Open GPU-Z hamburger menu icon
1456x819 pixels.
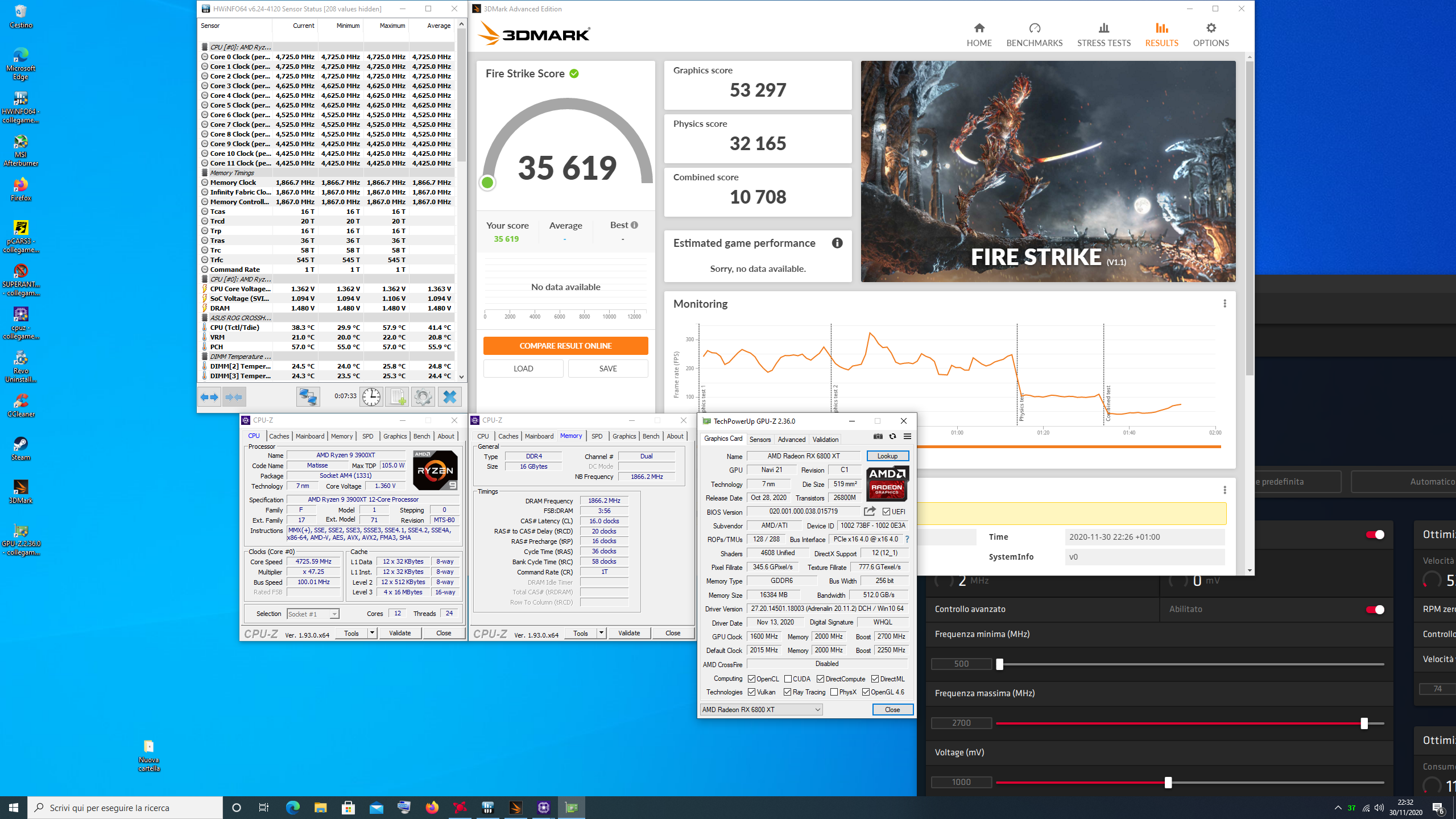907,436
